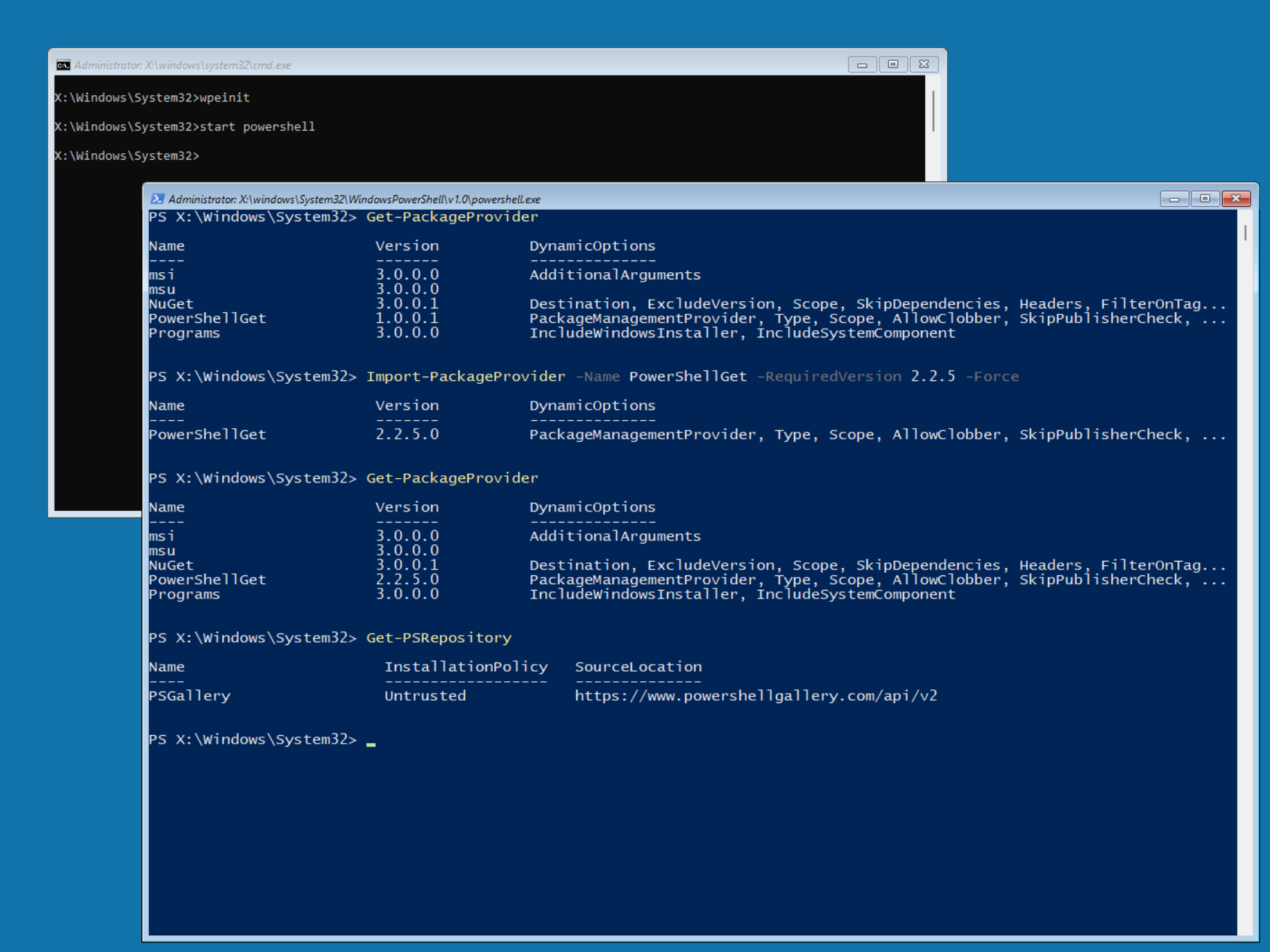
Task: Close the PowerShell window with red X
Action: 1236,199
